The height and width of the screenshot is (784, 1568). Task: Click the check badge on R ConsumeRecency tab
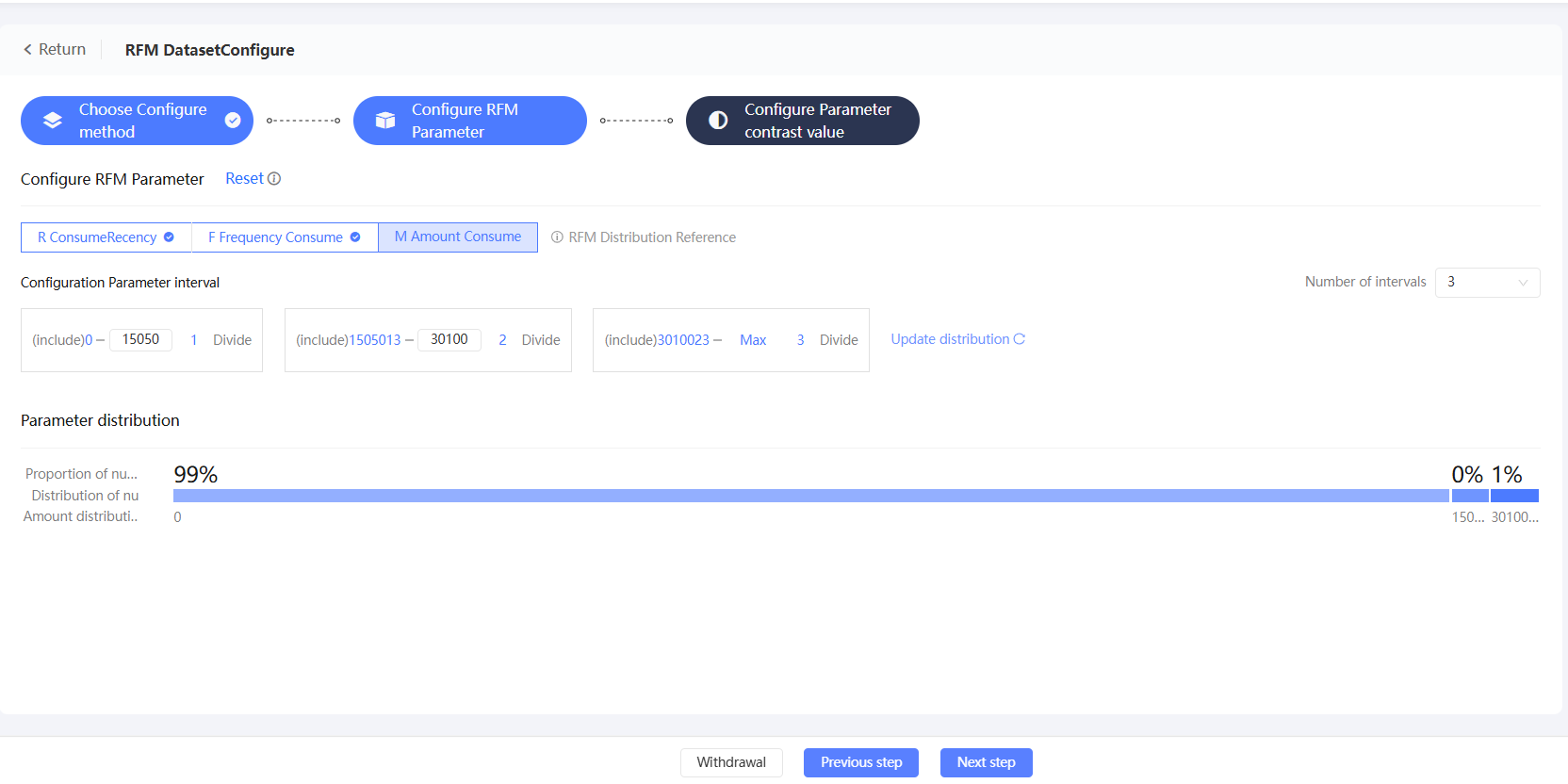pos(169,237)
